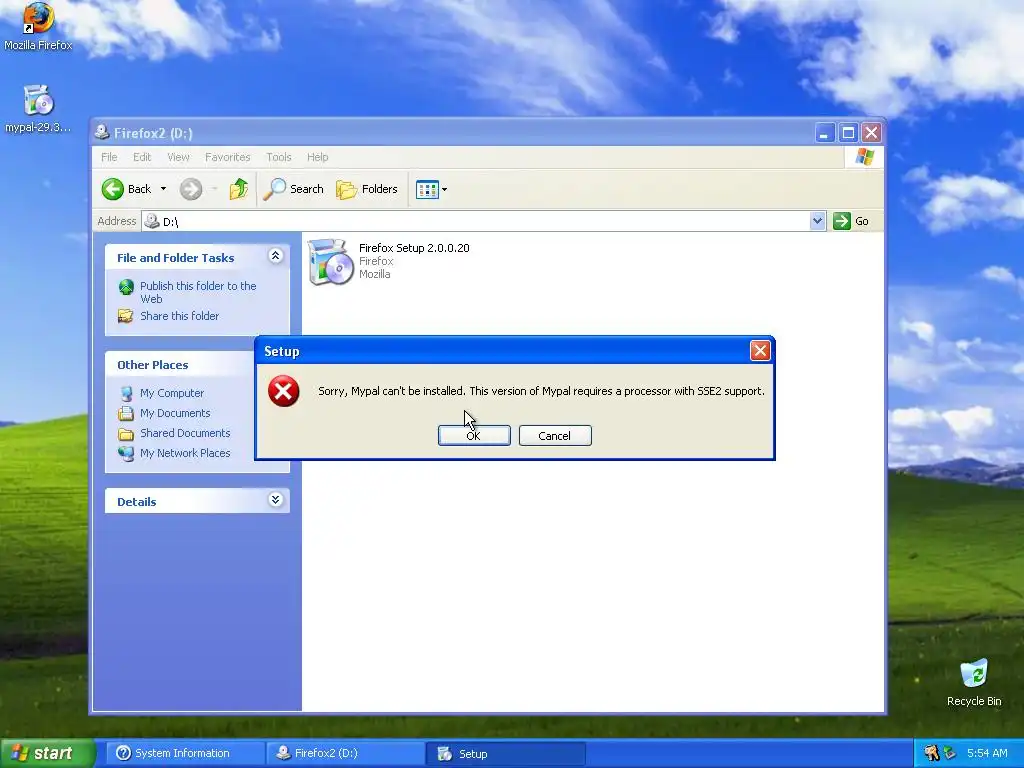Viewport: 1024px width, 768px height.
Task: Click Publish this folder to the Web
Action: coord(198,292)
